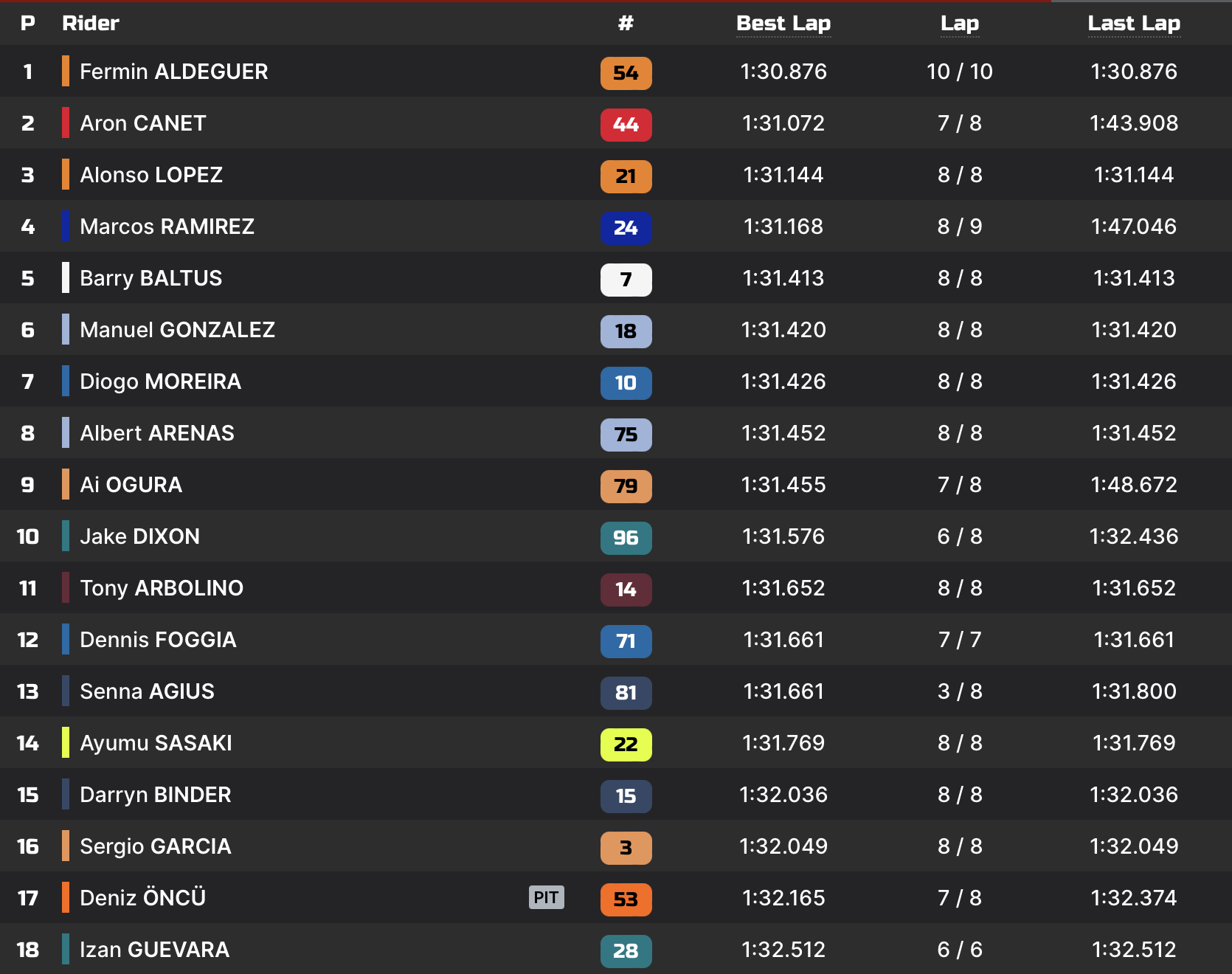1232x974 pixels.
Task: Sort by the Best Lap column header
Action: tap(783, 24)
